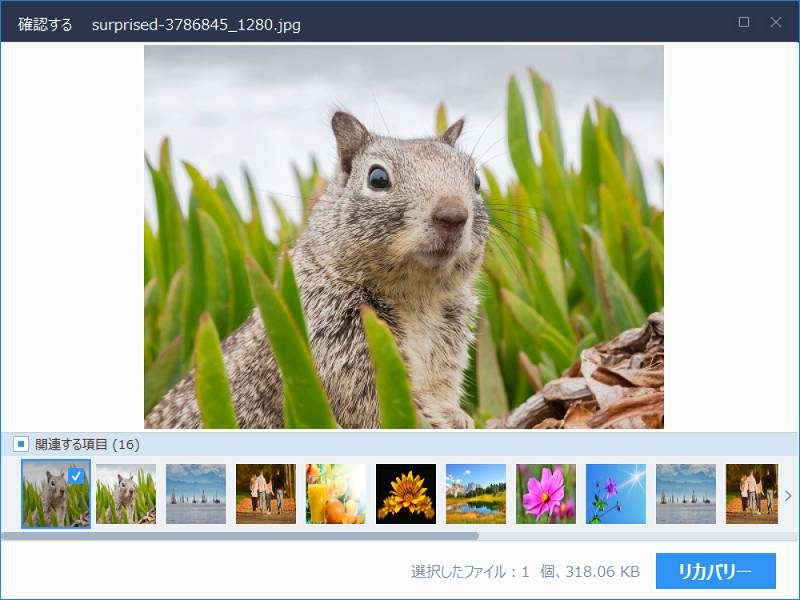Pick the orange juice glass thumbnail
This screenshot has height=600, width=800.
(336, 494)
